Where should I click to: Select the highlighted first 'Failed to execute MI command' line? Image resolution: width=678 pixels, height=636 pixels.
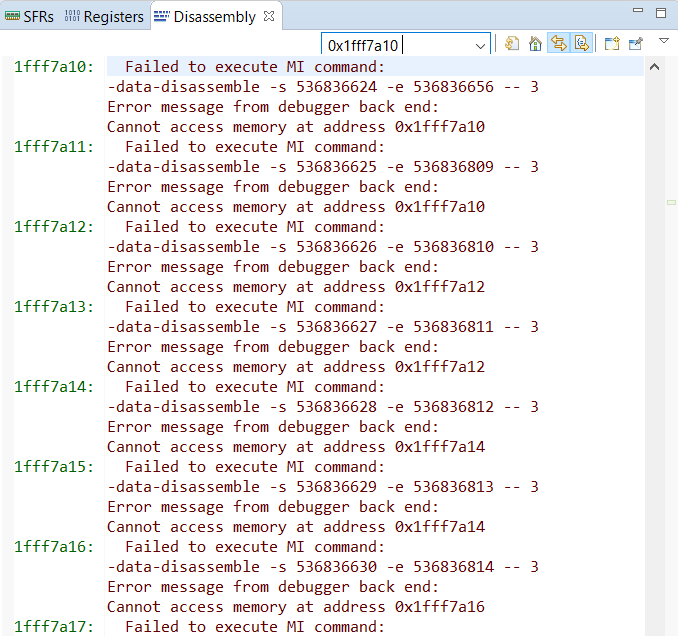[375, 67]
